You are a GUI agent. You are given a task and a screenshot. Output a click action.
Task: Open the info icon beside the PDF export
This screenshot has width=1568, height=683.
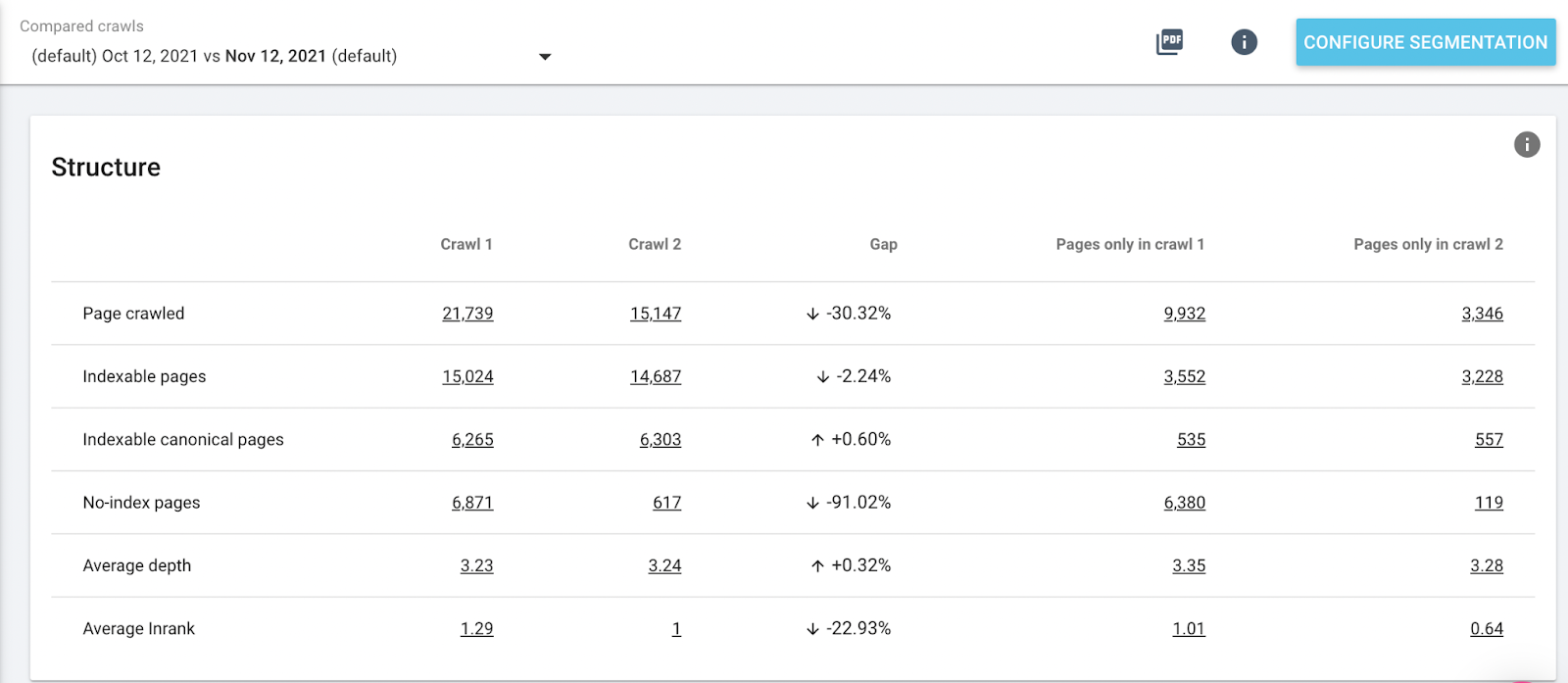1244,42
